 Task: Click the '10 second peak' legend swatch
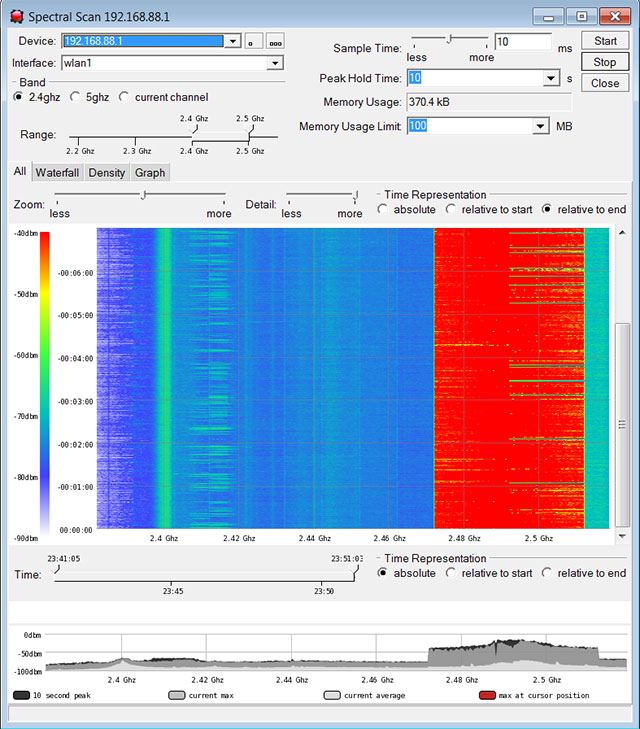click(x=22, y=695)
